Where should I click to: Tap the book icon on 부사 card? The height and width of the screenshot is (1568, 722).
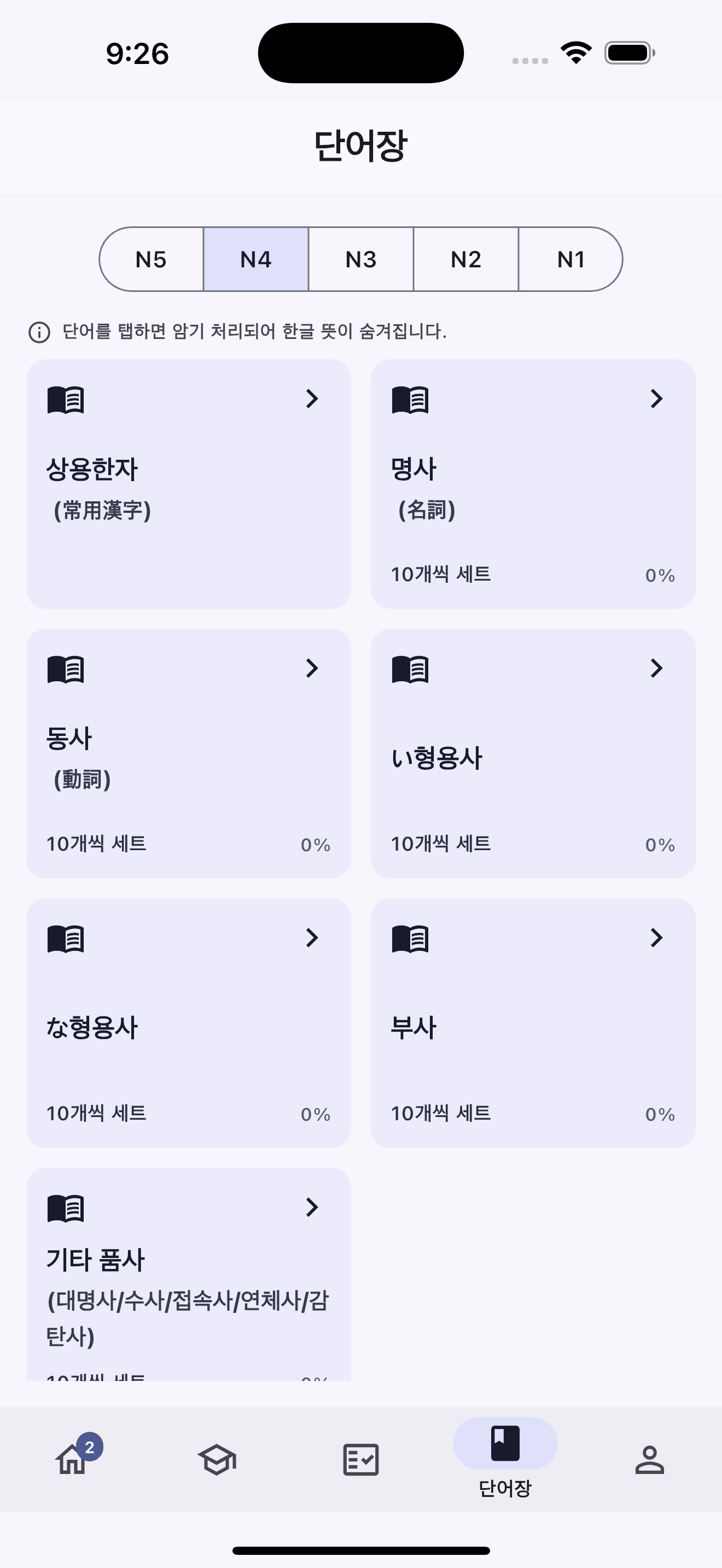point(410,939)
